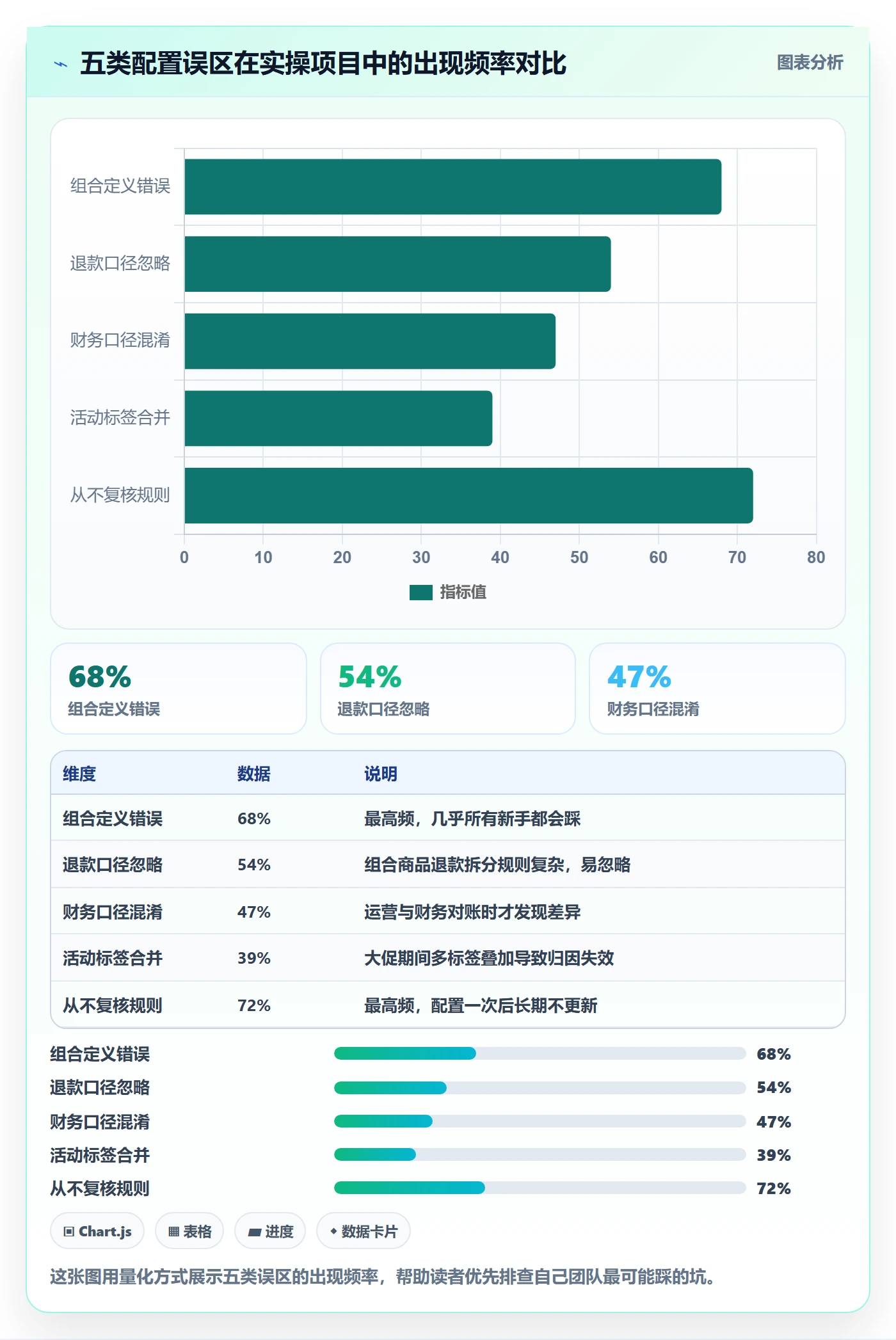Screen dimensions: 896x1340
Task: Select the 68% 组合定义错误 data card
Action: 179,689
